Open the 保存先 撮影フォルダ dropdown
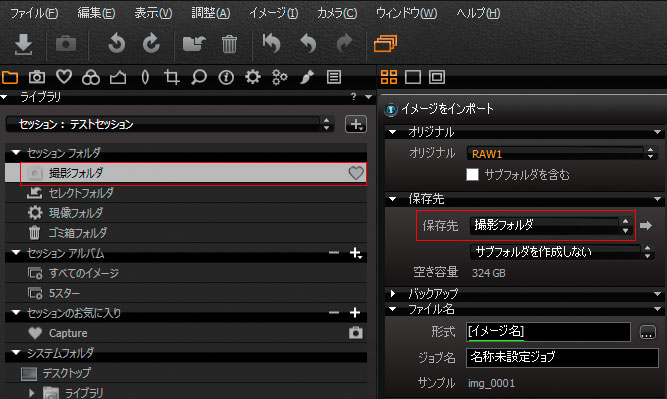Screen dimensions: 667x399 [550, 225]
